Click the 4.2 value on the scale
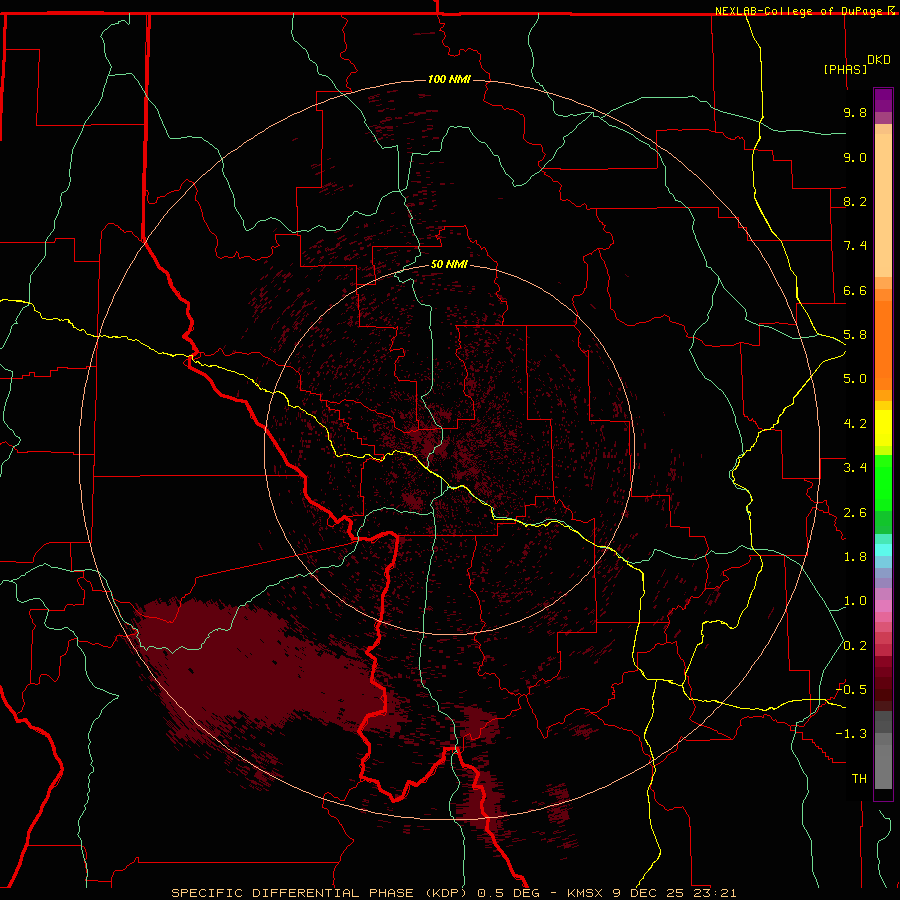900x900 pixels. 855,424
